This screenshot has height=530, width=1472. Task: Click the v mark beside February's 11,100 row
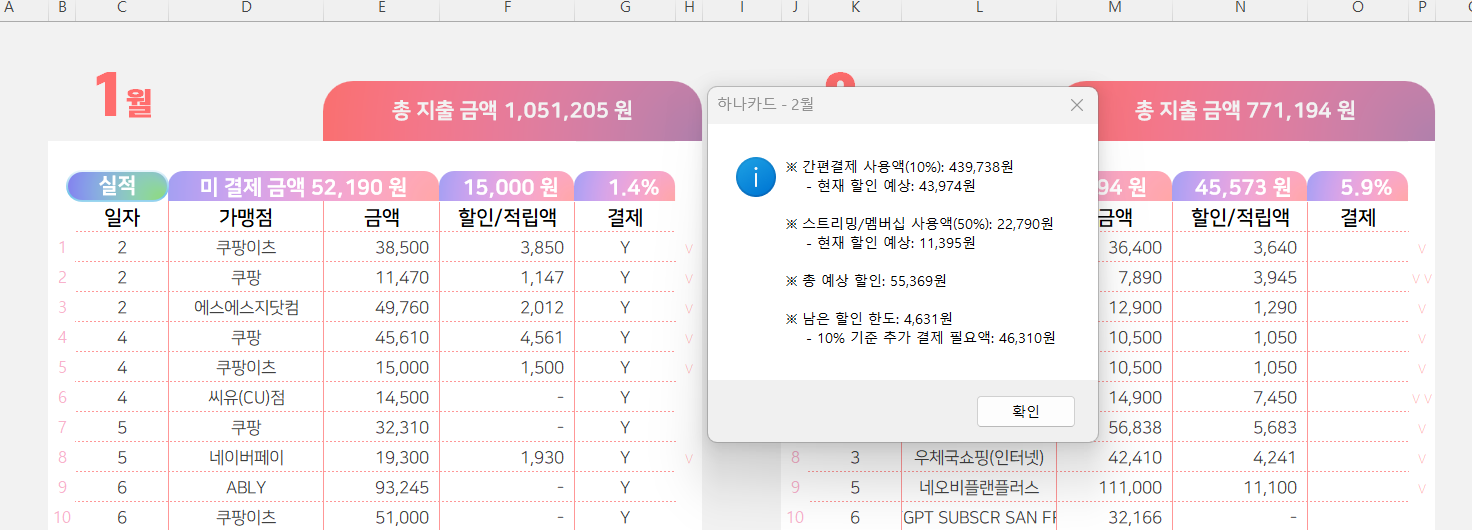[x=1421, y=488]
